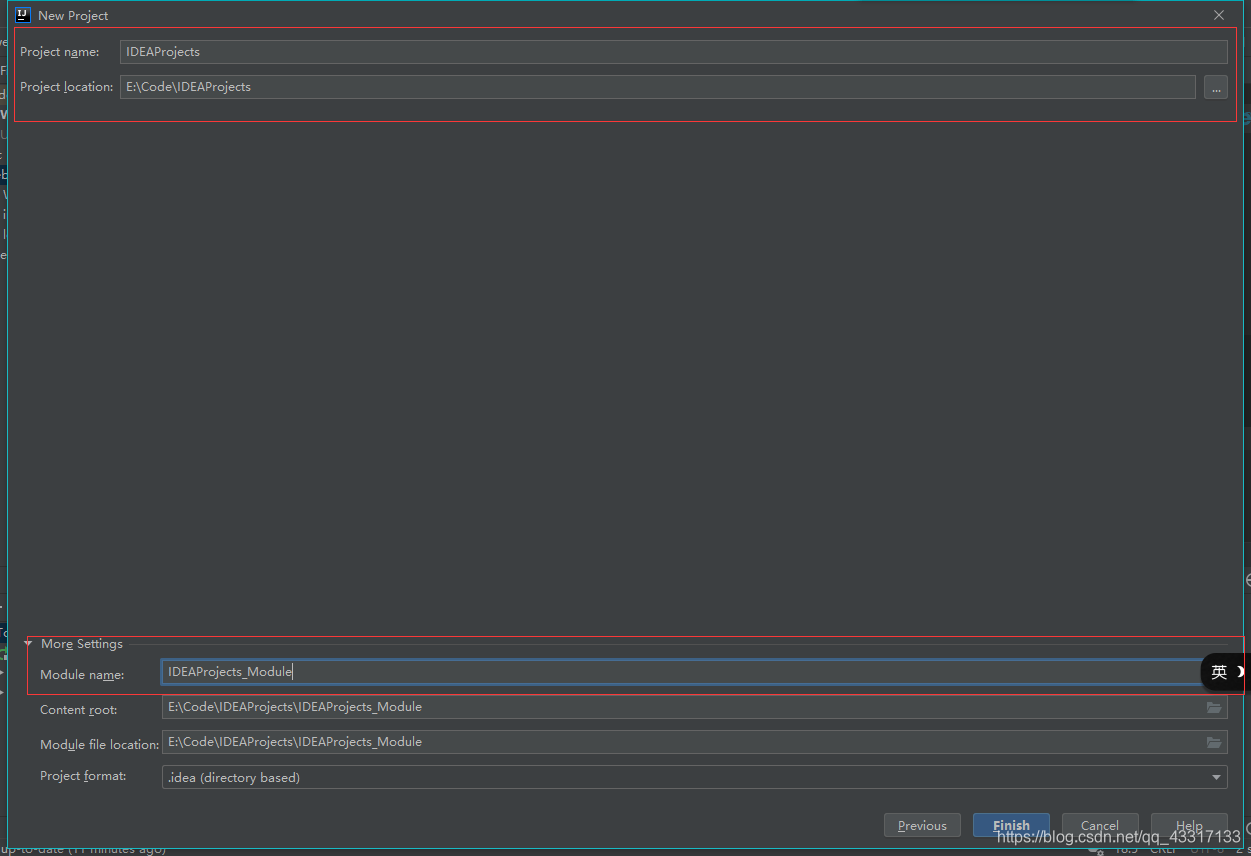Click the IntelliJ IDEA icon in title bar
Viewport: 1251px width, 856px height.
23,15
